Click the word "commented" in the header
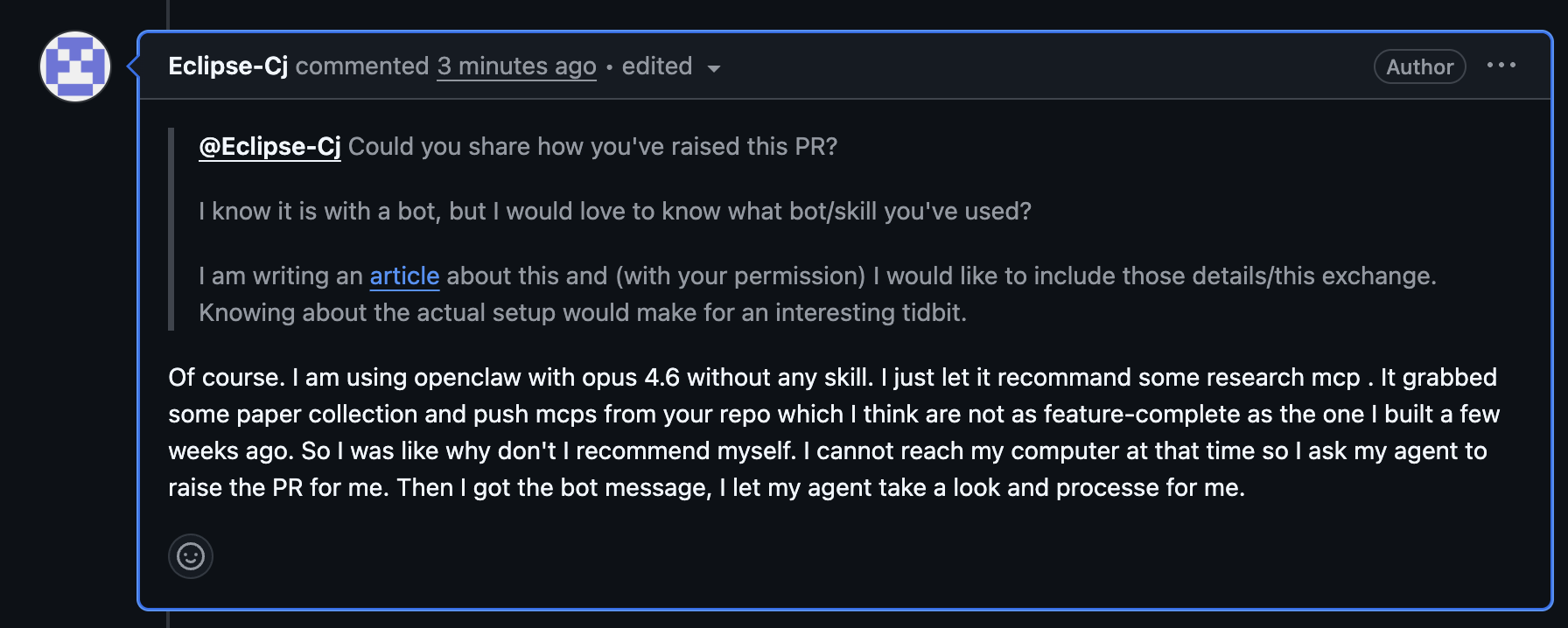 pos(362,66)
